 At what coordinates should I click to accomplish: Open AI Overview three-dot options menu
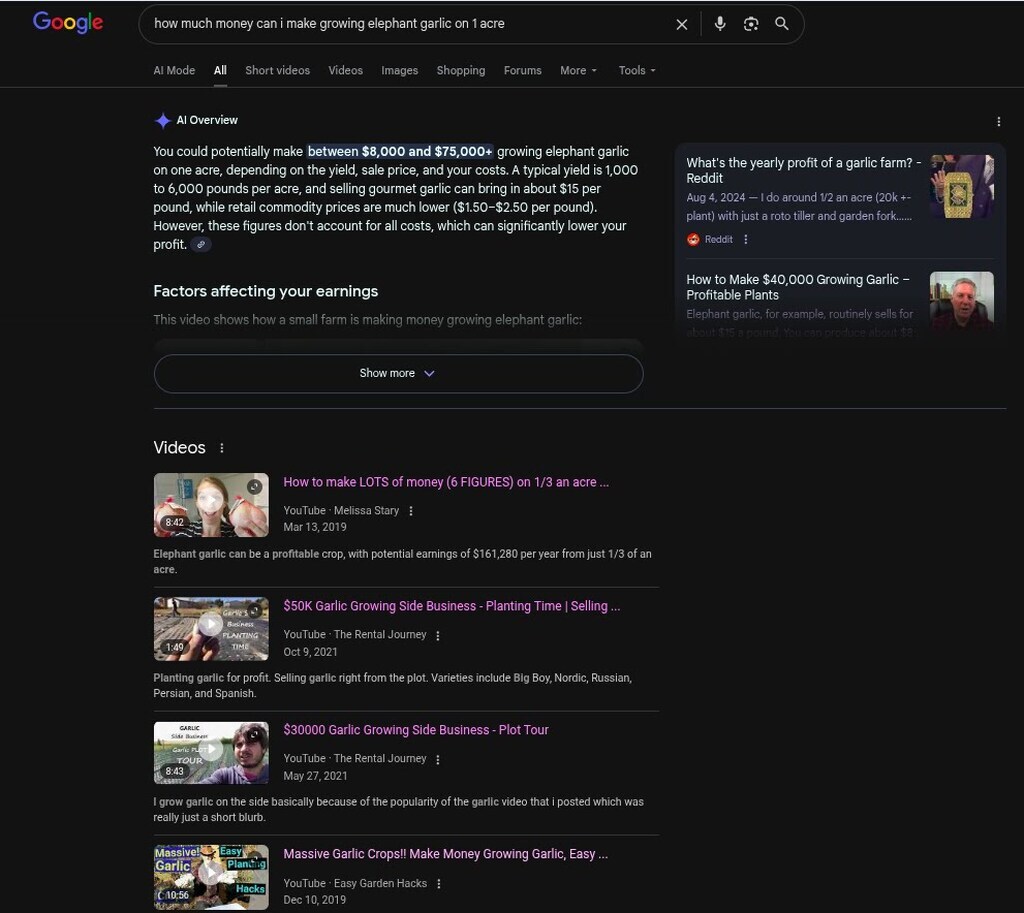point(998,122)
